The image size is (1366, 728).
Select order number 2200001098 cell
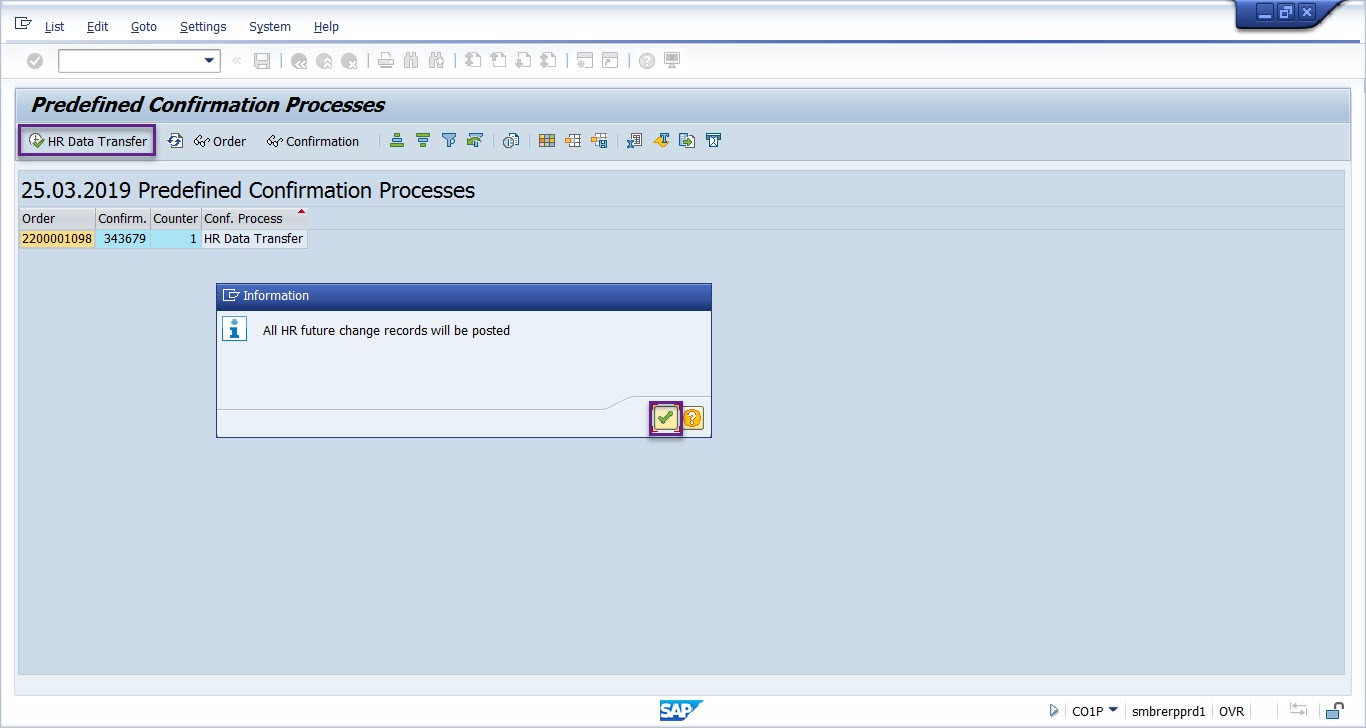click(57, 239)
